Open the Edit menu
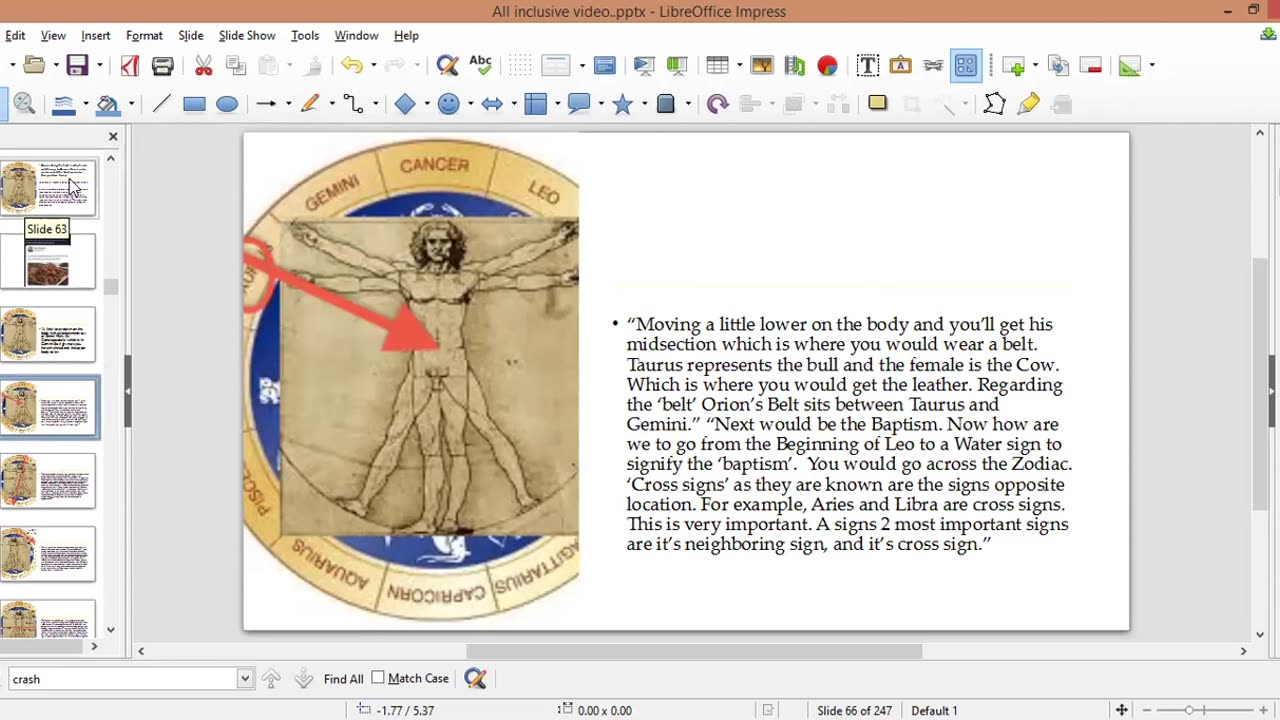Screen dimensions: 1280x720 point(15,36)
